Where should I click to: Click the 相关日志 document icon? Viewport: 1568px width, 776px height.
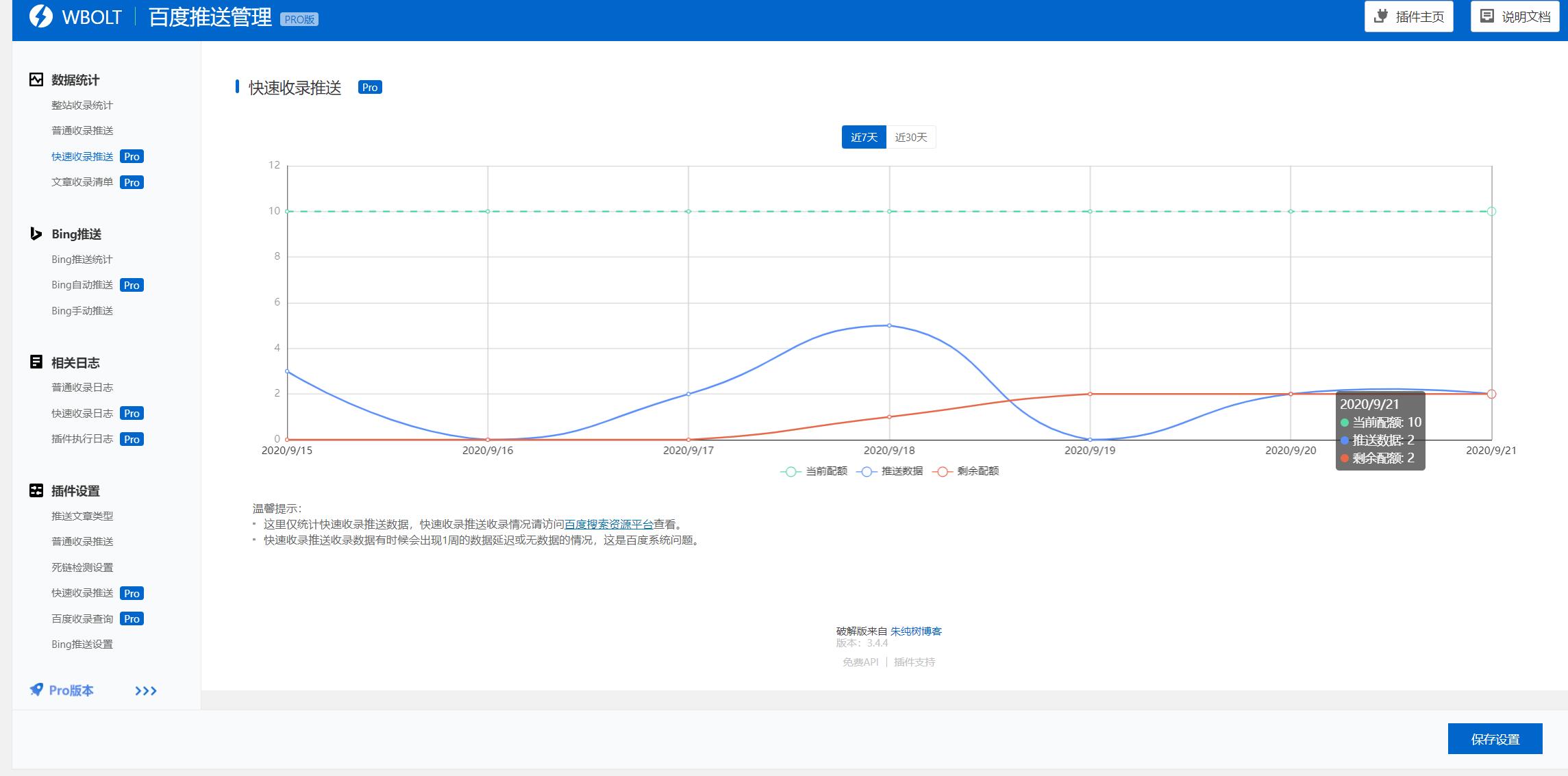pos(36,362)
